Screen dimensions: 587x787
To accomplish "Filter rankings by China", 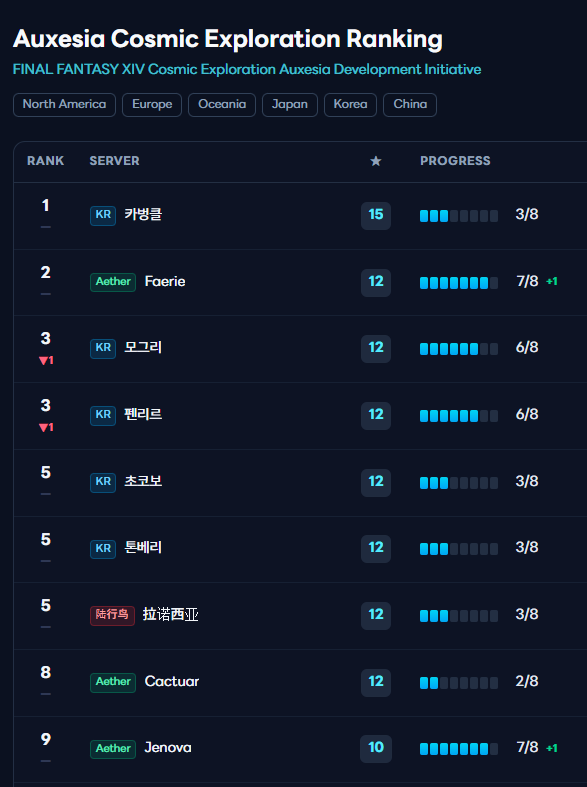I will pyautogui.click(x=410, y=104).
